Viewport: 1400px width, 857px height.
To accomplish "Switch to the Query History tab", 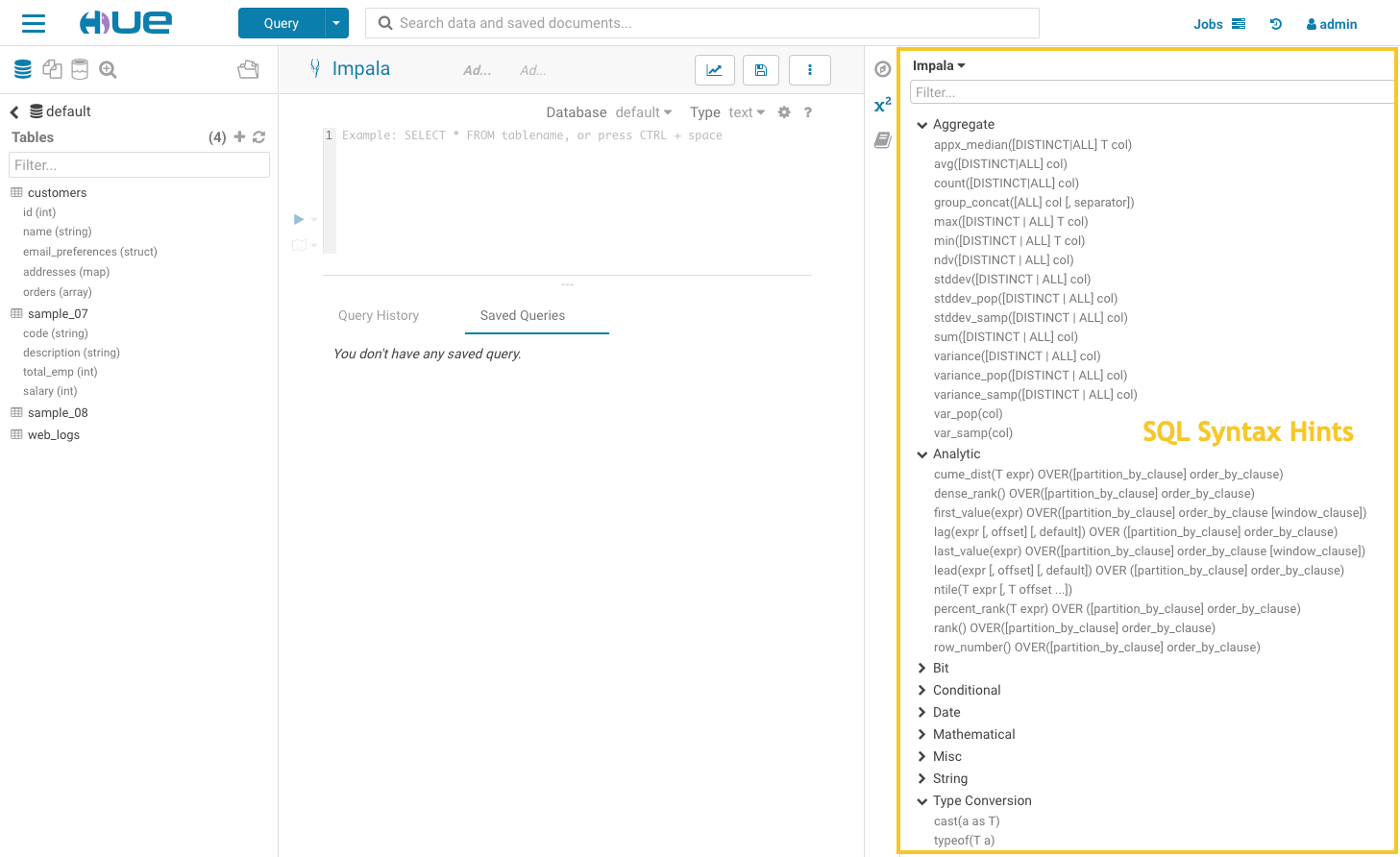I will point(379,315).
